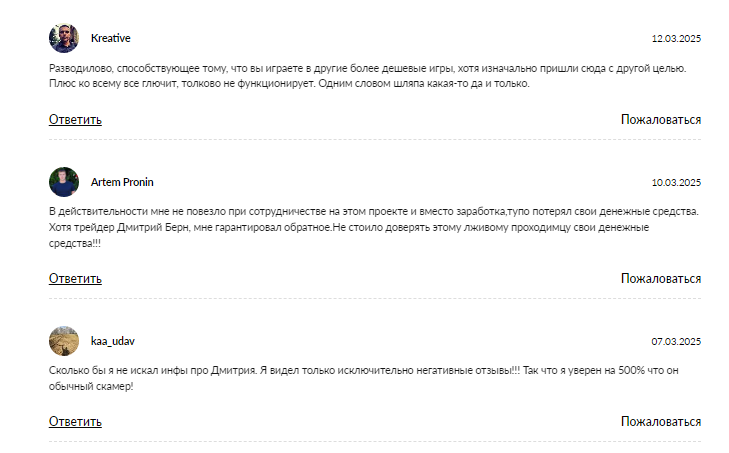
Task: Open the kaa_udav username
Action: pyautogui.click(x=113, y=341)
